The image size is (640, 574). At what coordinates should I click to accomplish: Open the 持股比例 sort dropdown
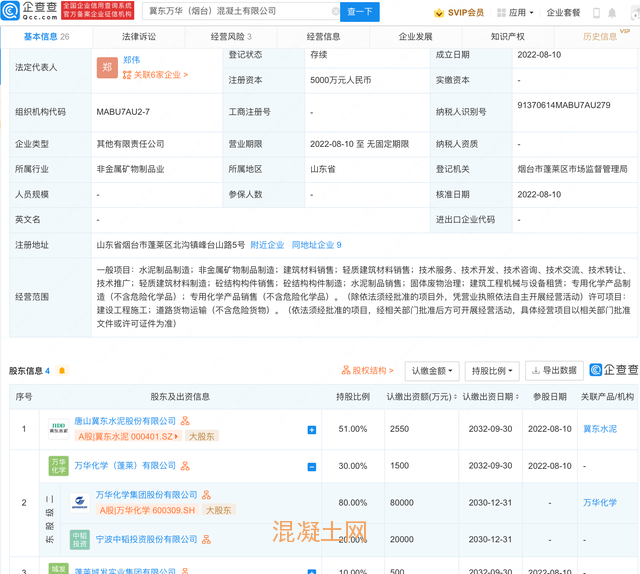point(492,371)
